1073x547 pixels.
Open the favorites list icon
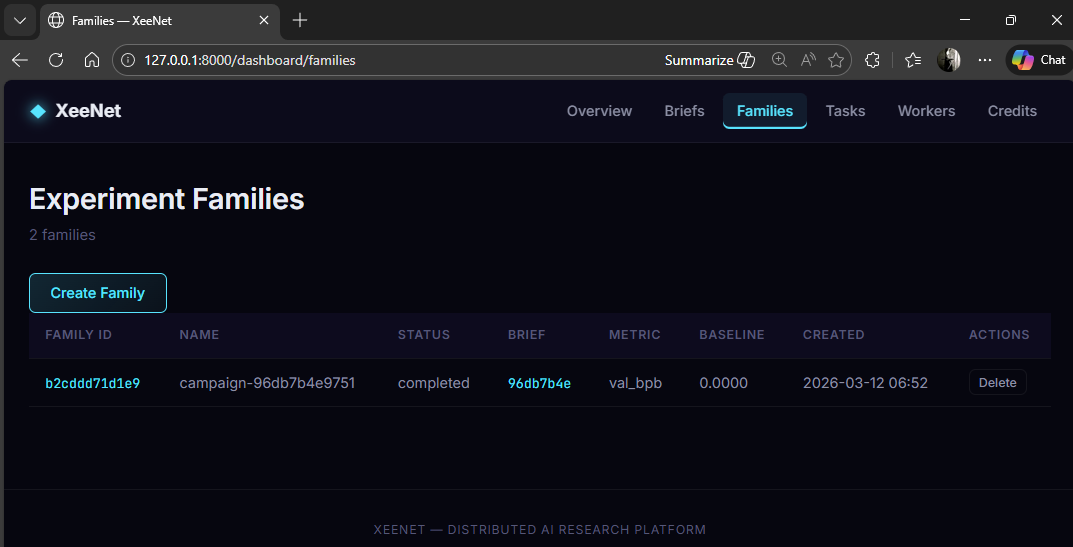(912, 60)
